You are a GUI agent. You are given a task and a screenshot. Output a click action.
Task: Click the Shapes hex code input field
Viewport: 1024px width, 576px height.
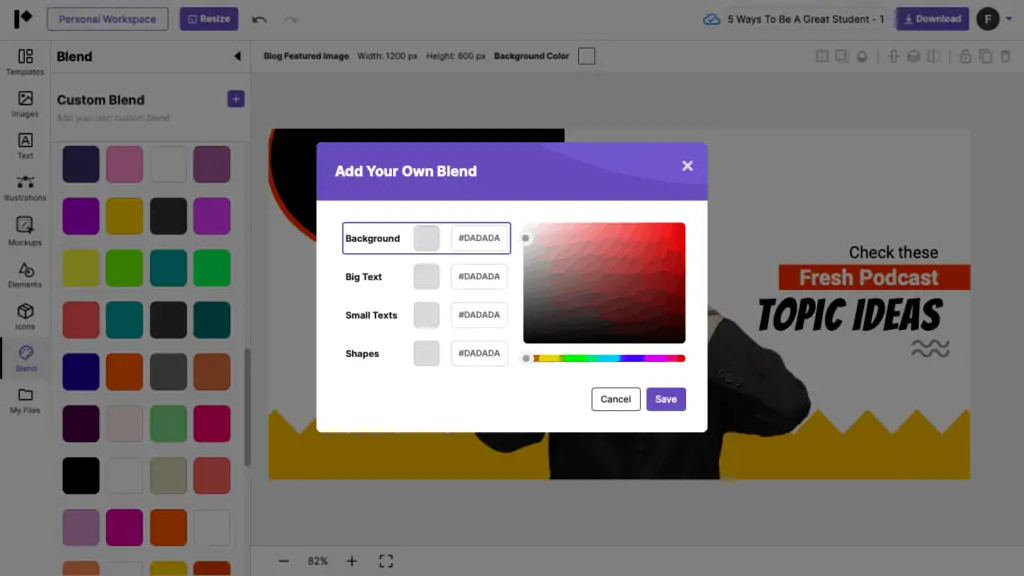tap(479, 354)
